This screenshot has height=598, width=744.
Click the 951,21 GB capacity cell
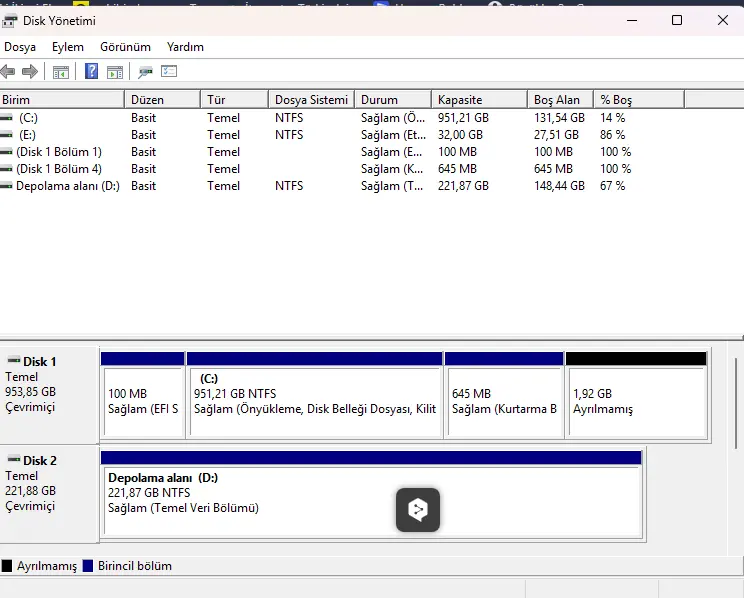tap(463, 118)
